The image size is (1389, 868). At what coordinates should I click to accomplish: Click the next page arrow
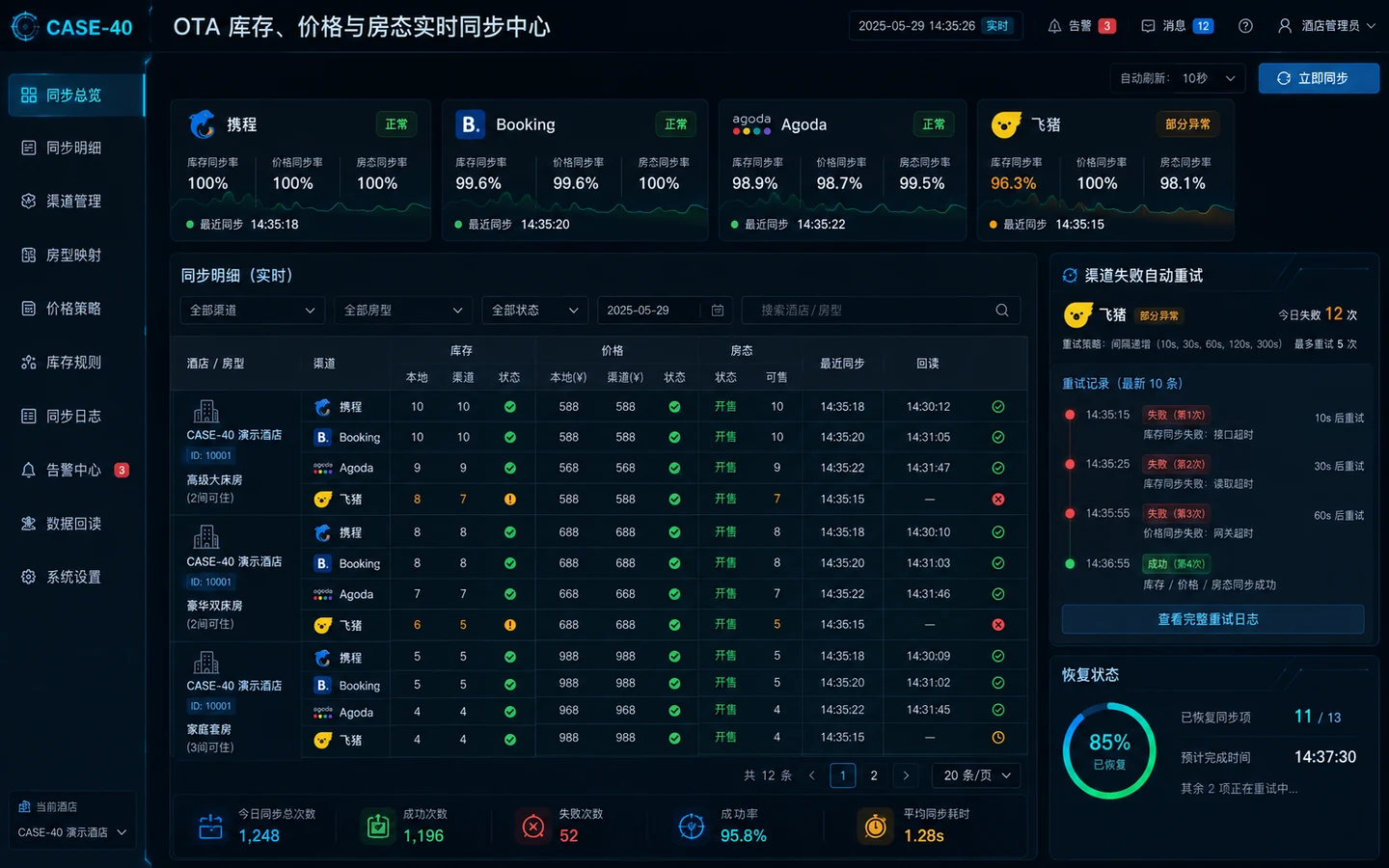[906, 775]
